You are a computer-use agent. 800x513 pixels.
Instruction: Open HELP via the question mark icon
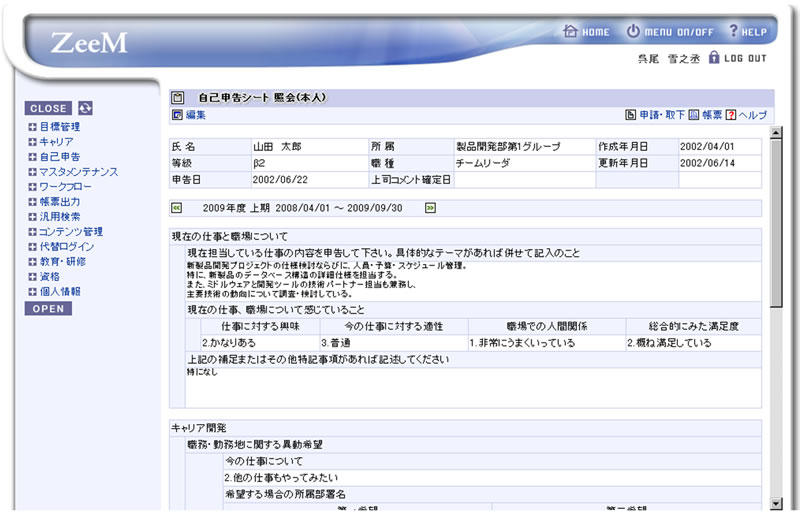point(733,31)
